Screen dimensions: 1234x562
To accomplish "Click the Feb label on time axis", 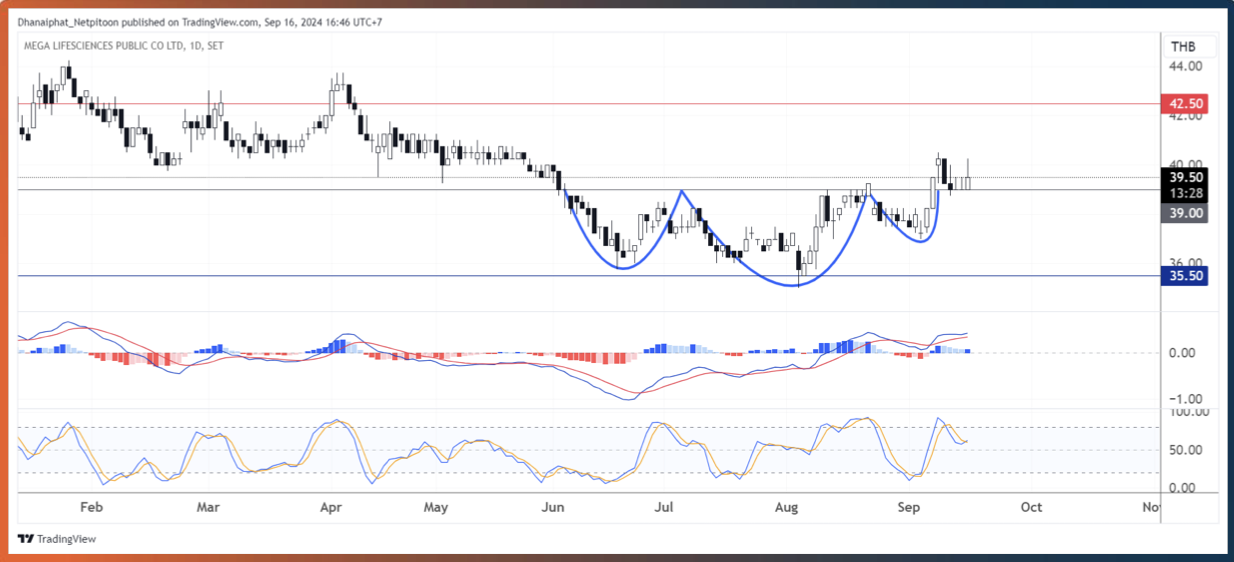I will point(91,507).
